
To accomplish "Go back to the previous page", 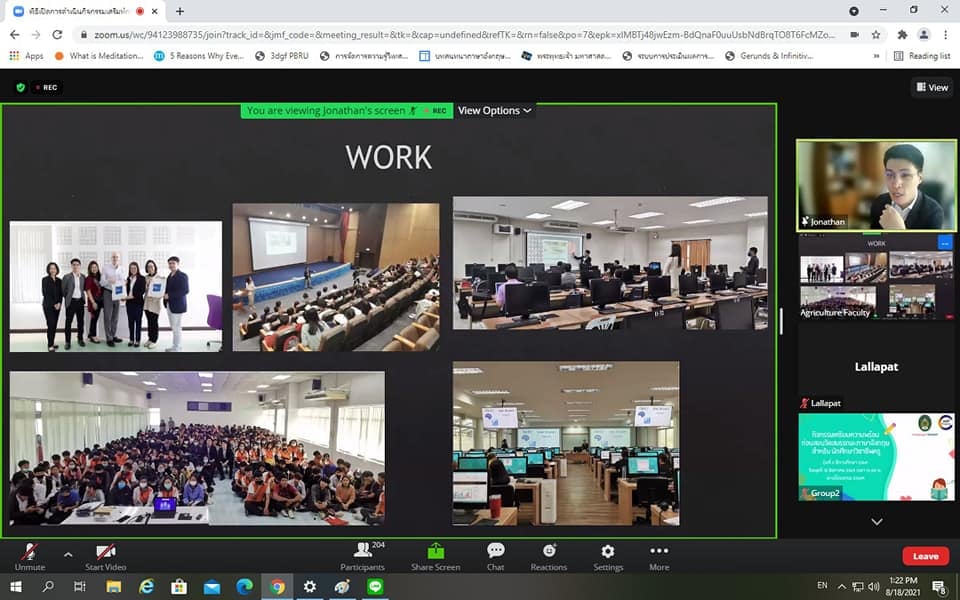I will [x=15, y=35].
